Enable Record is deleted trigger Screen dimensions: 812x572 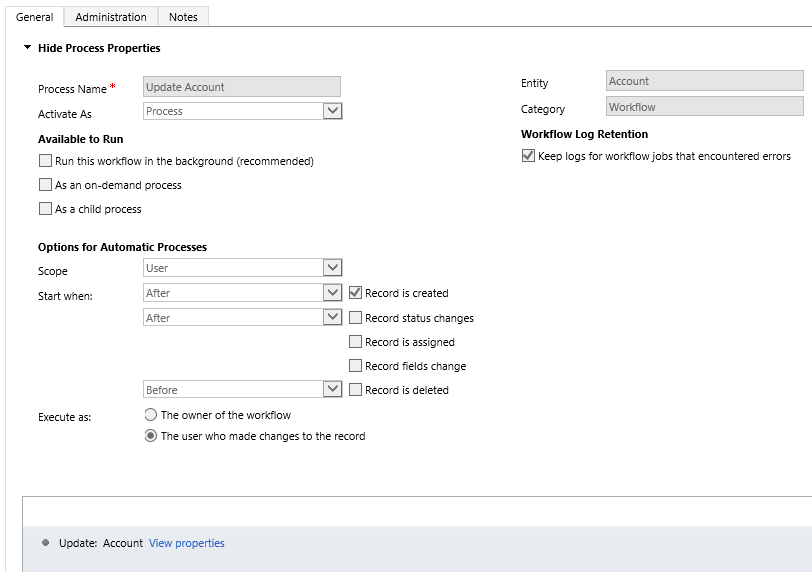coord(355,389)
